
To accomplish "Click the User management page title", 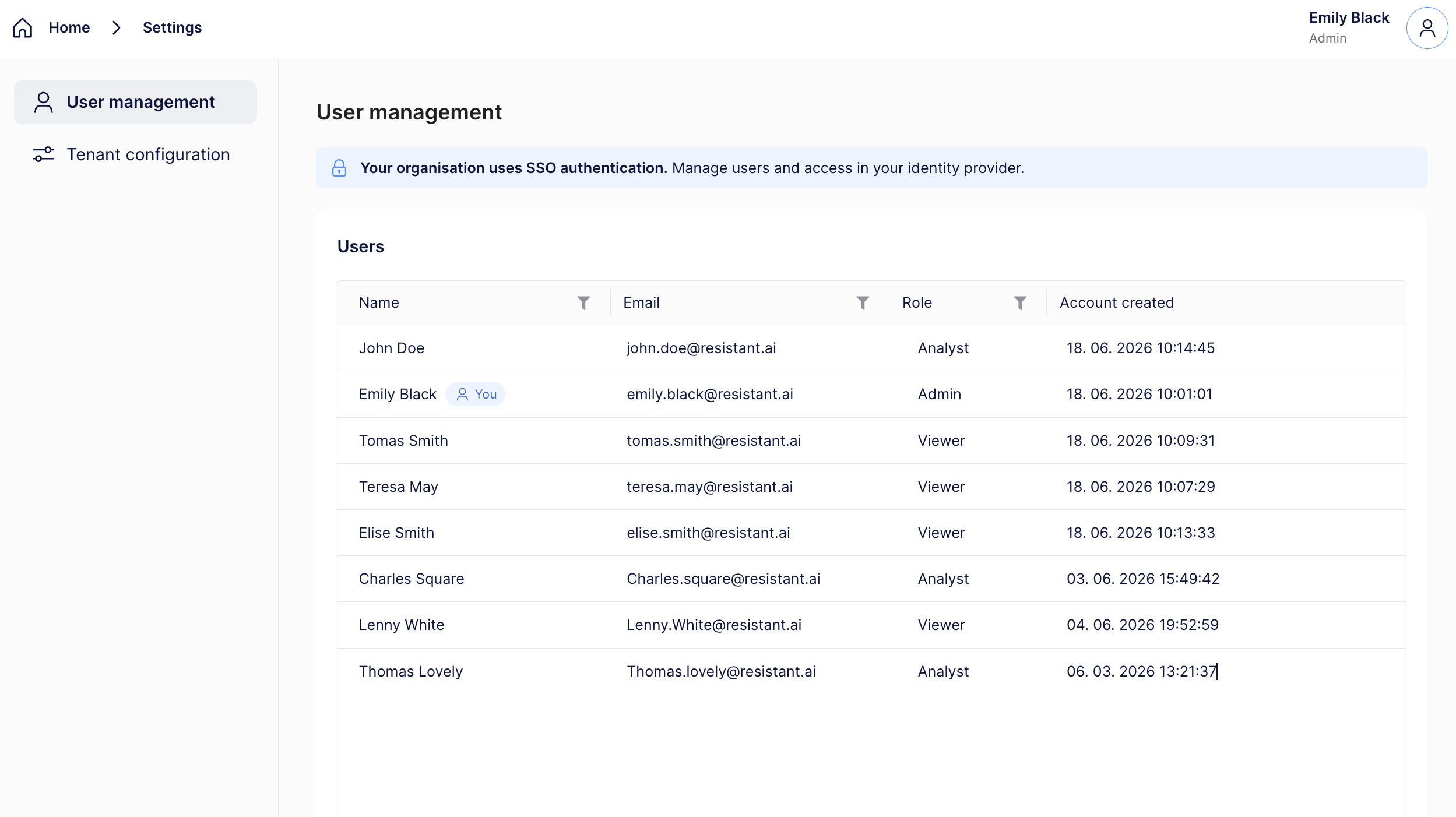I will pos(409,112).
